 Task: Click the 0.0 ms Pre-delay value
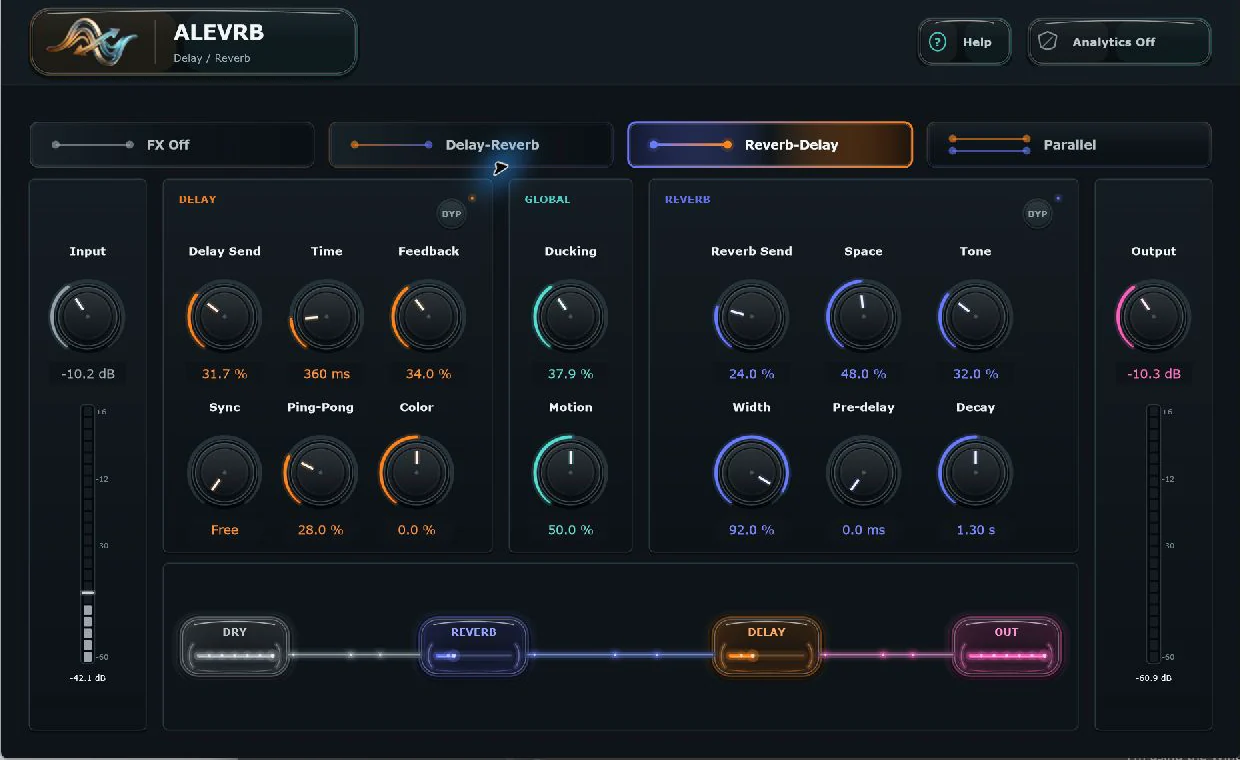click(x=863, y=530)
